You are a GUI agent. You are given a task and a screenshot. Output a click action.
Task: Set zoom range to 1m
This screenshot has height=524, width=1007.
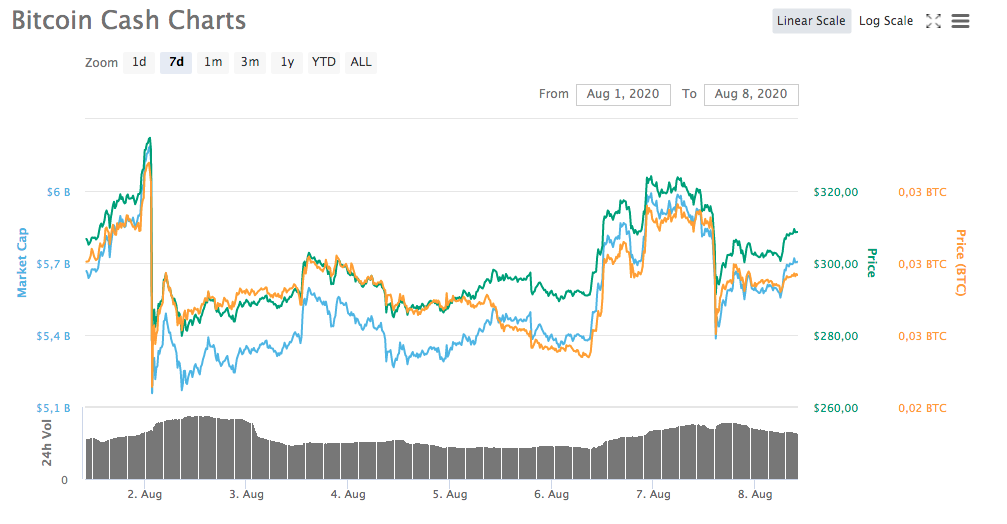213,62
